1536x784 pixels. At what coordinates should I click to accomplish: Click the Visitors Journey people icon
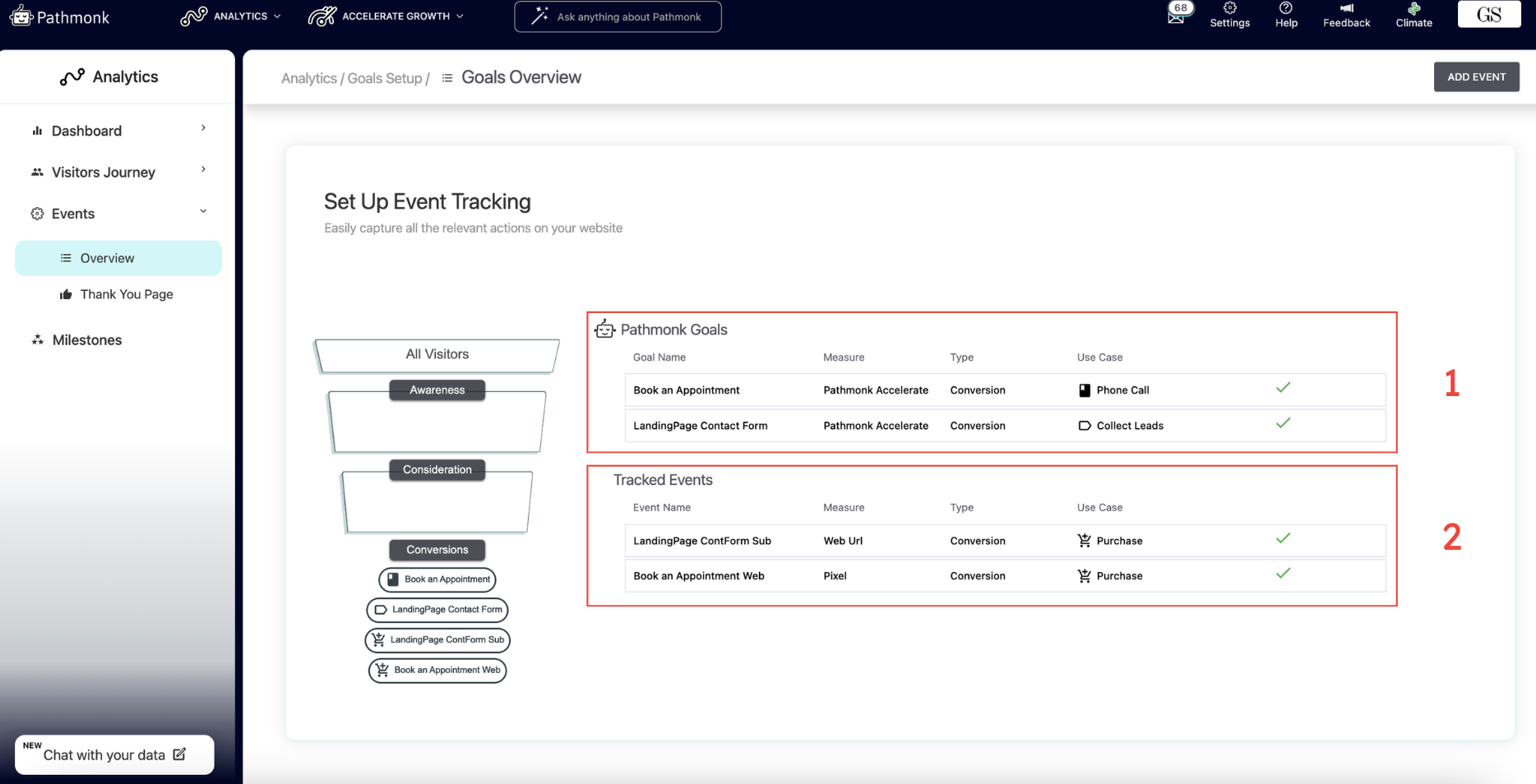pyautogui.click(x=37, y=172)
